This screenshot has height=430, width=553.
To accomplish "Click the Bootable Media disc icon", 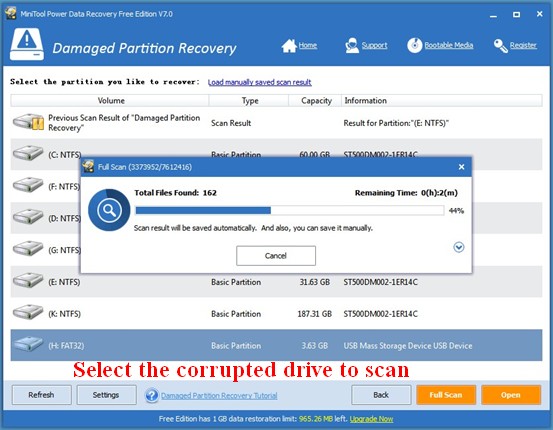I will (x=414, y=45).
